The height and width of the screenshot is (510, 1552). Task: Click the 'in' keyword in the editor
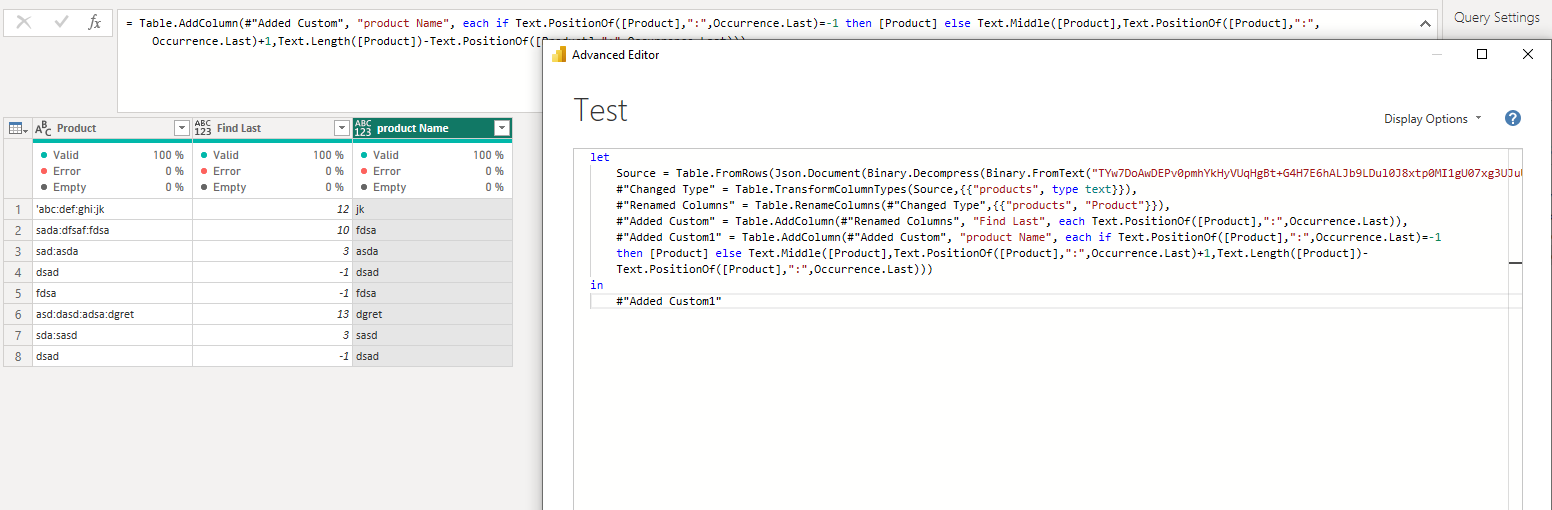tap(597, 285)
